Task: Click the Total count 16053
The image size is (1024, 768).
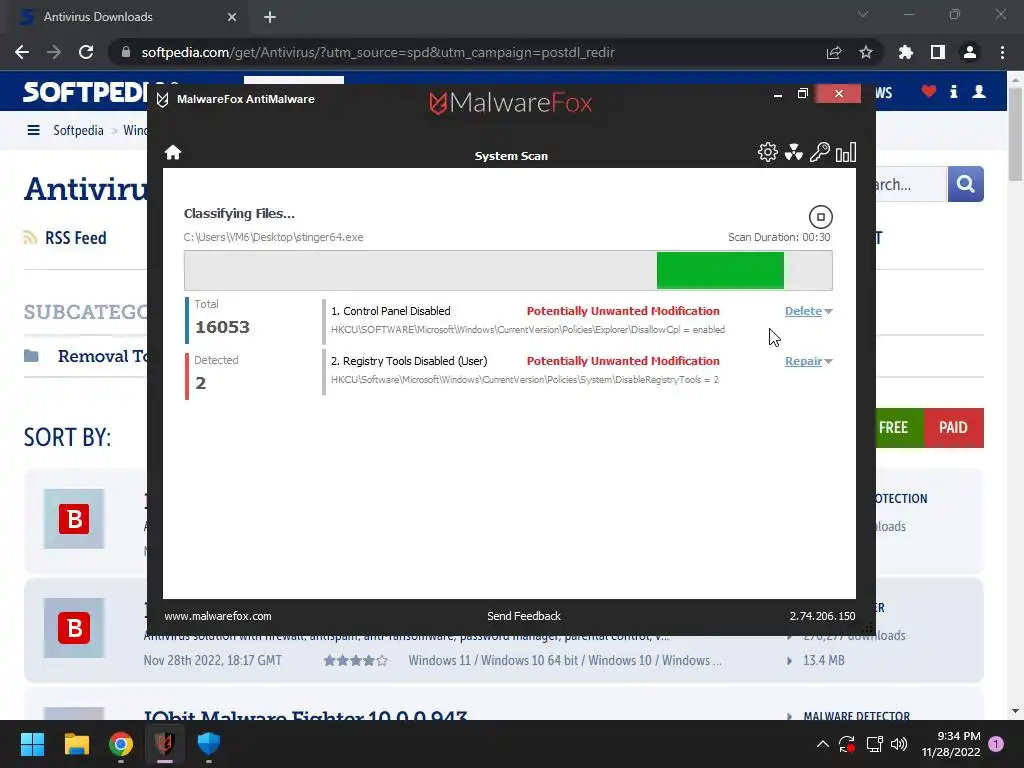Action: [222, 327]
